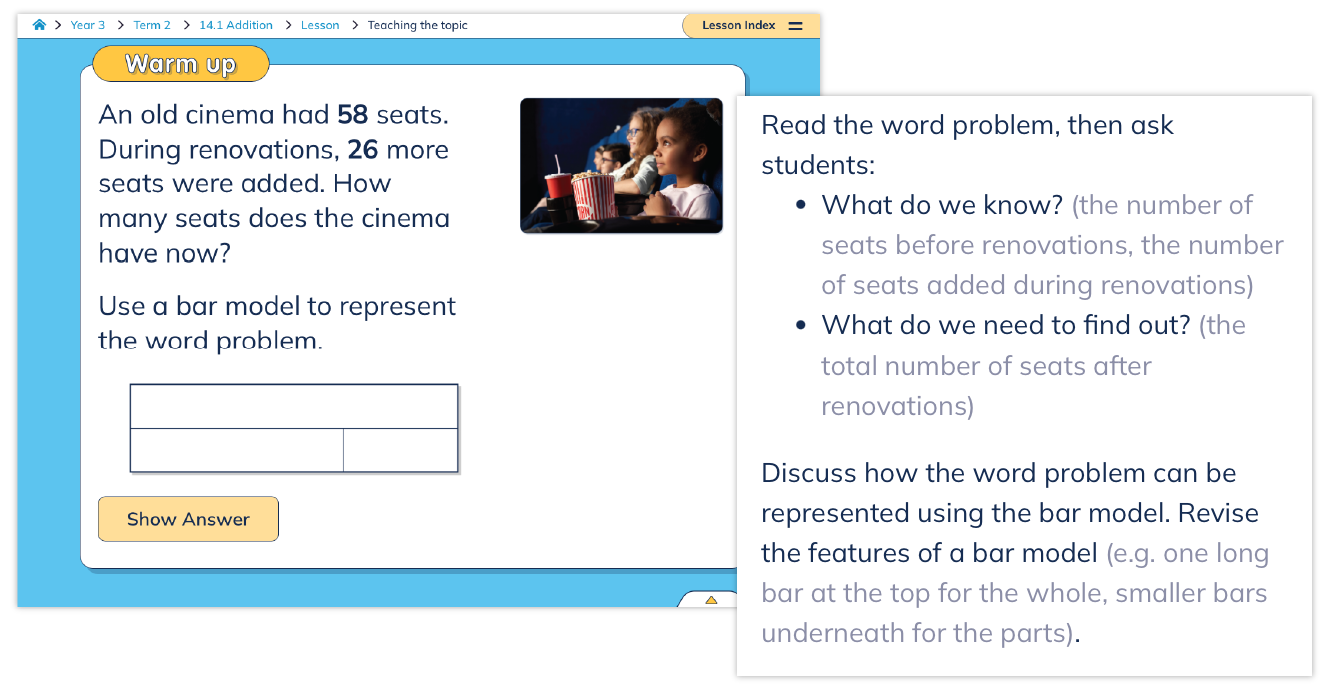
Task: Click the chevron before Term 2 breadcrumb
Action: click(x=119, y=25)
